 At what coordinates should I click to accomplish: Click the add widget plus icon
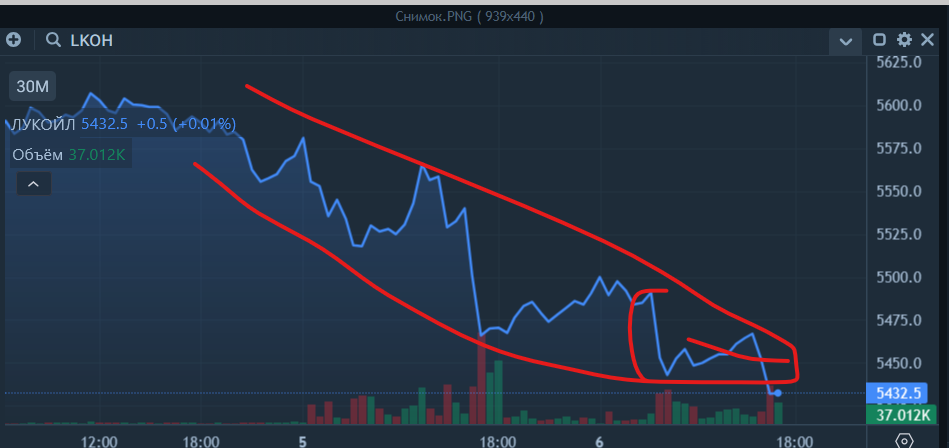point(13,41)
